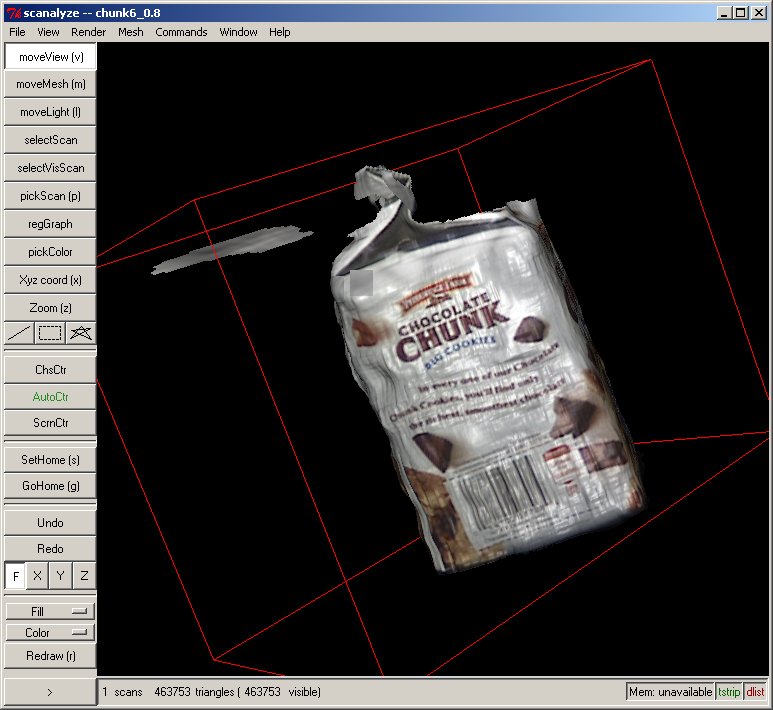Select the polygon shape selection tool
The height and width of the screenshot is (710, 773).
click(x=81, y=333)
